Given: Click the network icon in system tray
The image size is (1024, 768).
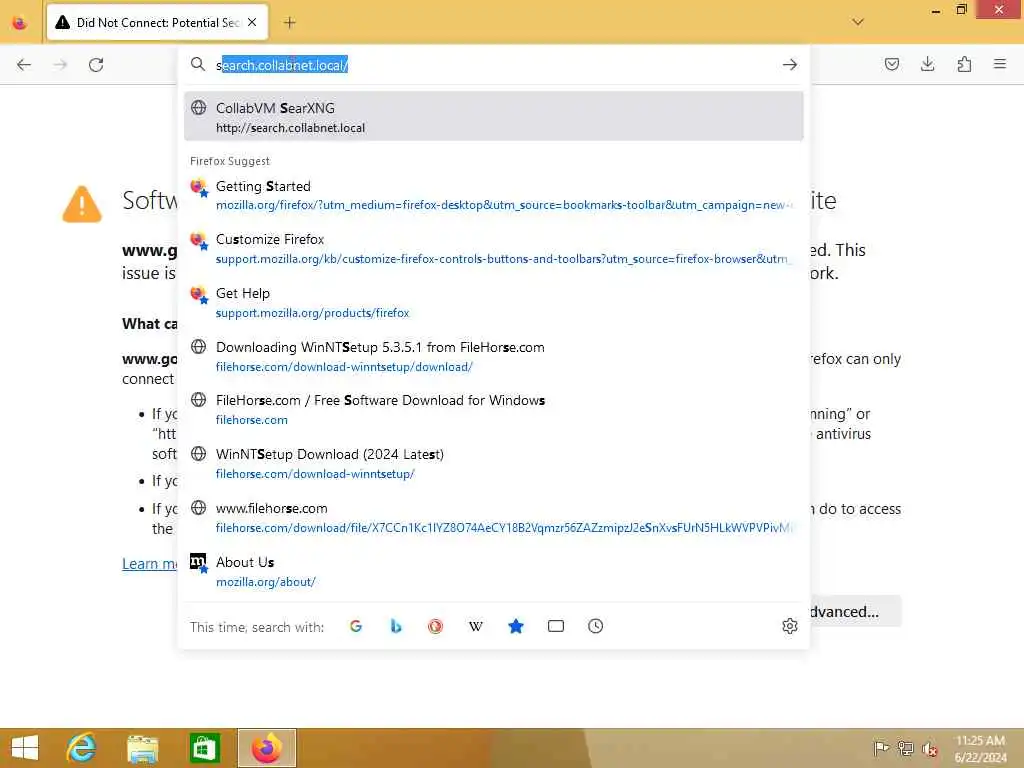Looking at the screenshot, I should pos(905,748).
